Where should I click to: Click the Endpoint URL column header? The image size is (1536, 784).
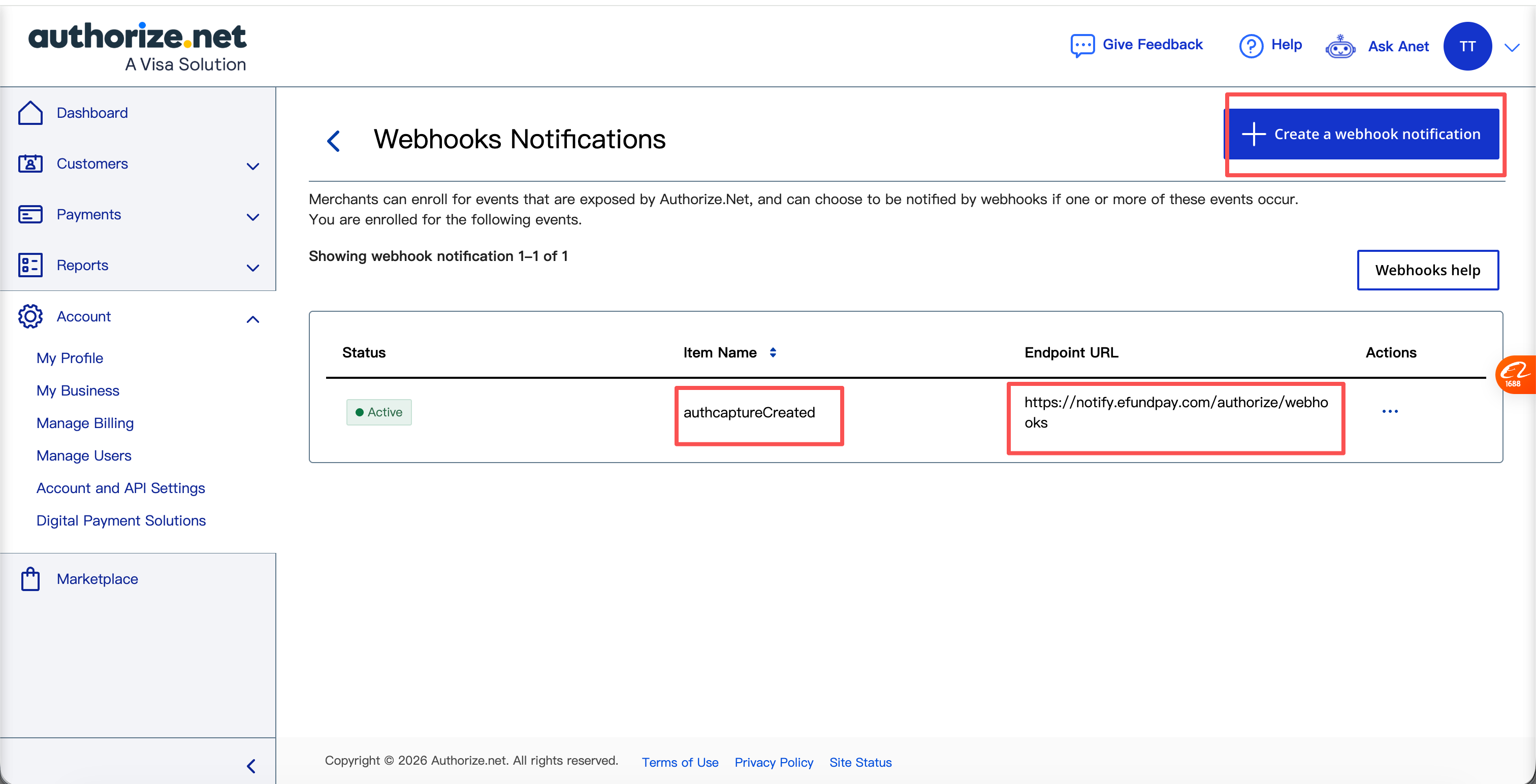[1071, 352]
